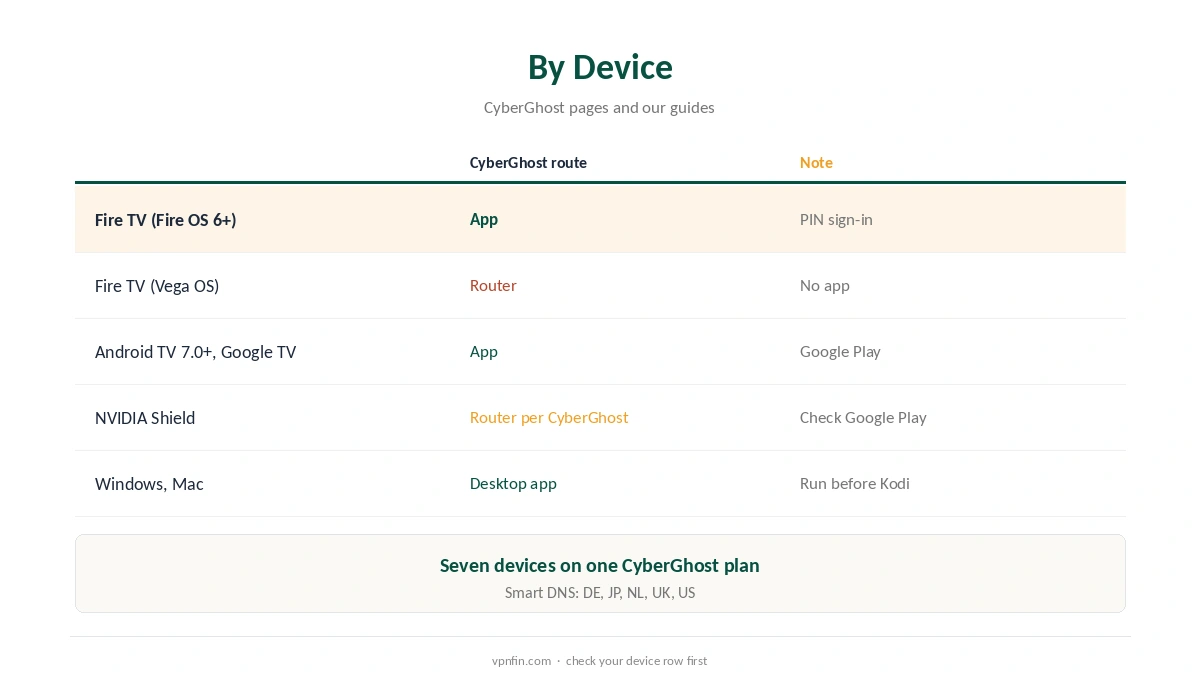
Task: Click the 'Google Play' note
Action: click(840, 351)
